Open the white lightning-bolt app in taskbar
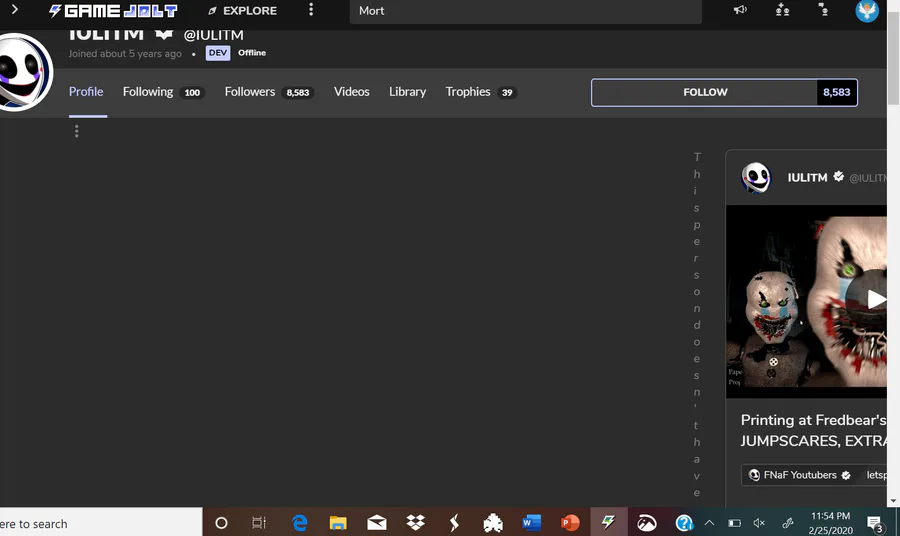This screenshot has height=536, width=900. pyautogui.click(x=454, y=523)
